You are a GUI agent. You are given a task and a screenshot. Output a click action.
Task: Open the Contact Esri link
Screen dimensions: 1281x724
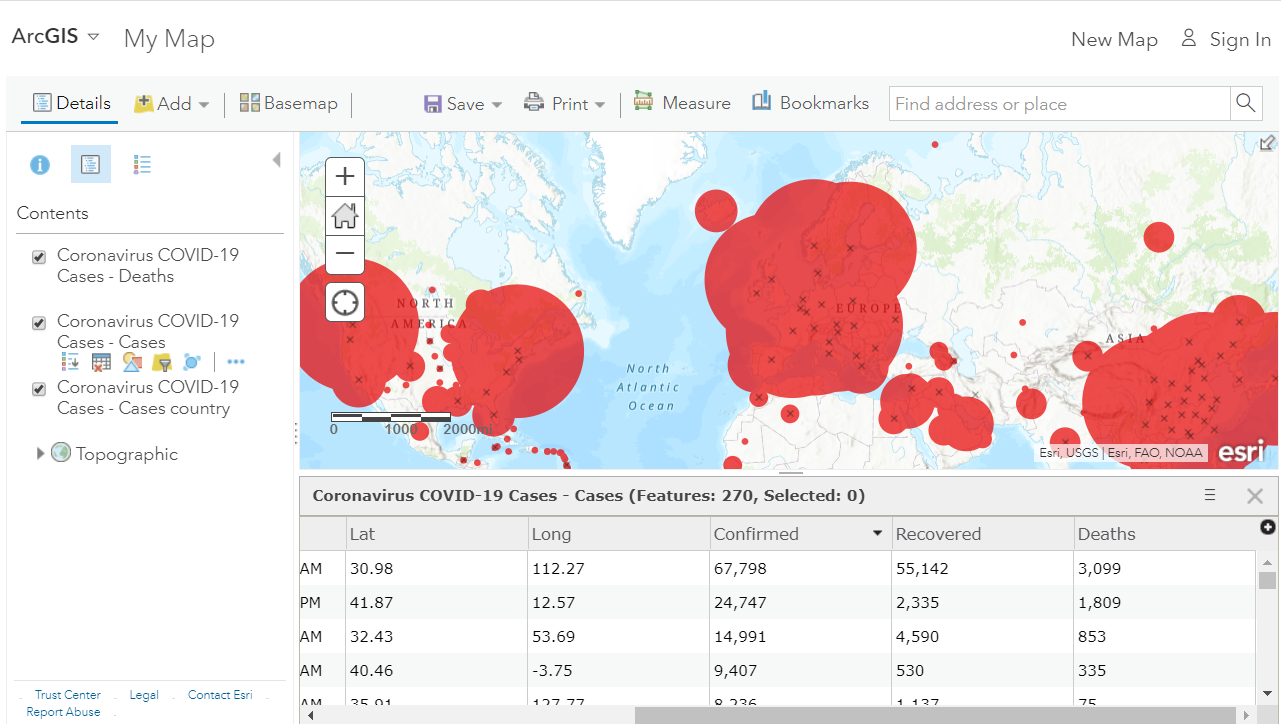220,695
